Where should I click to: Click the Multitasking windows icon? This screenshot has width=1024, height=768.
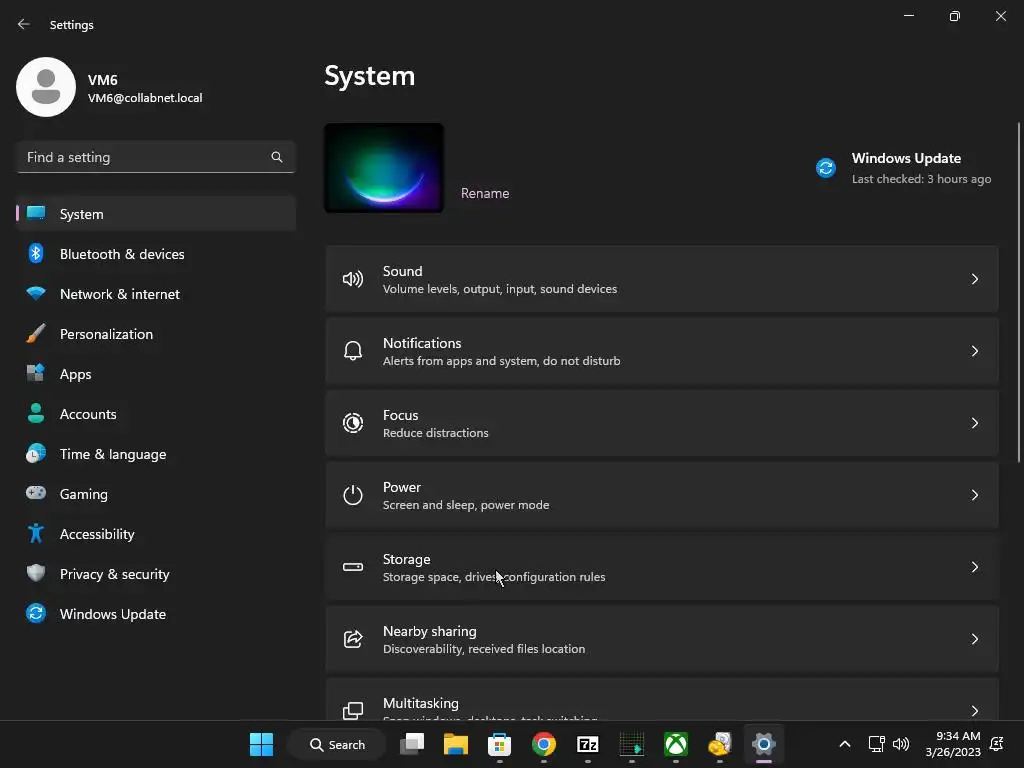click(353, 711)
